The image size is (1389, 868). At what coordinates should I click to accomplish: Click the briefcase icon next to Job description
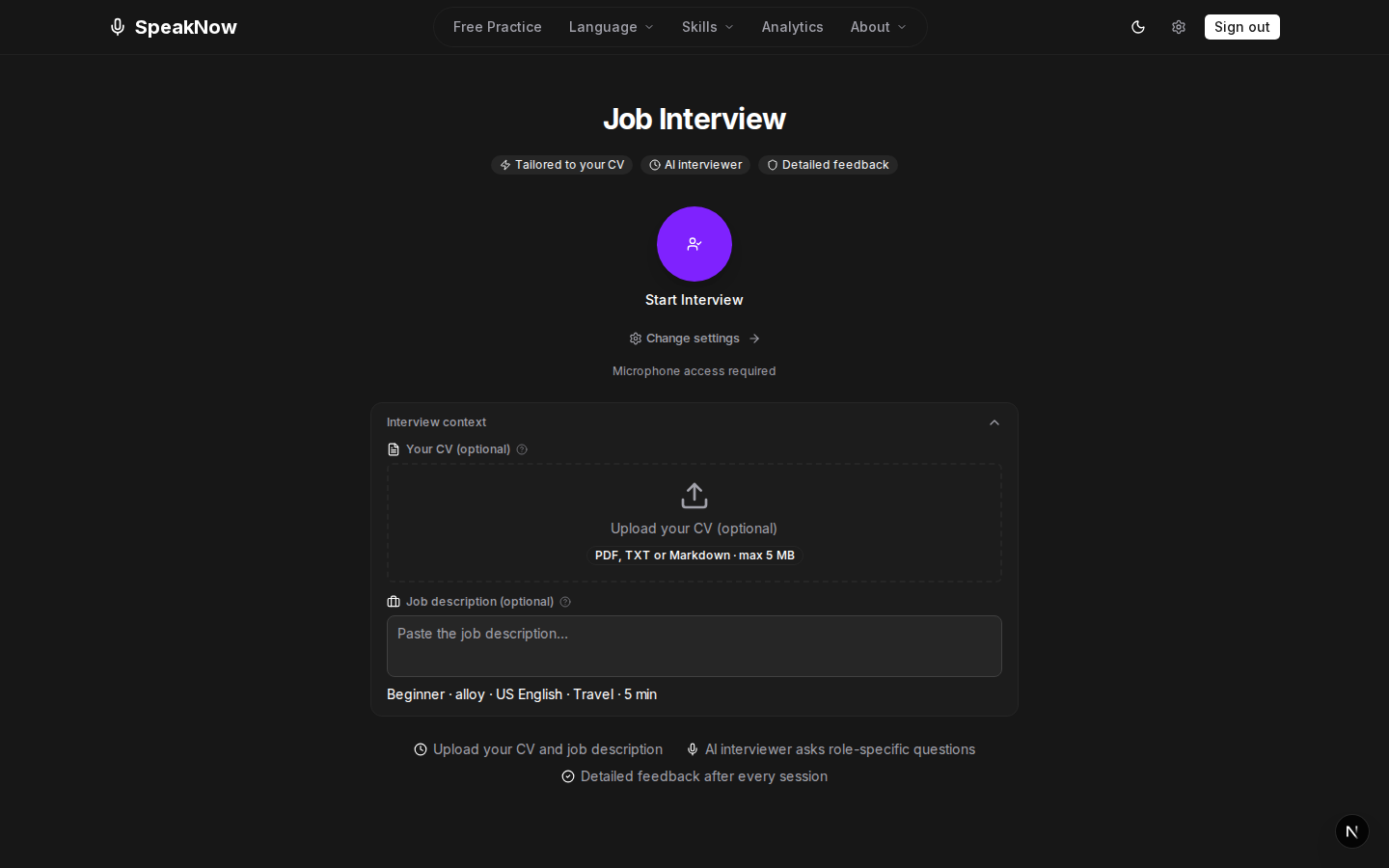coord(394,601)
